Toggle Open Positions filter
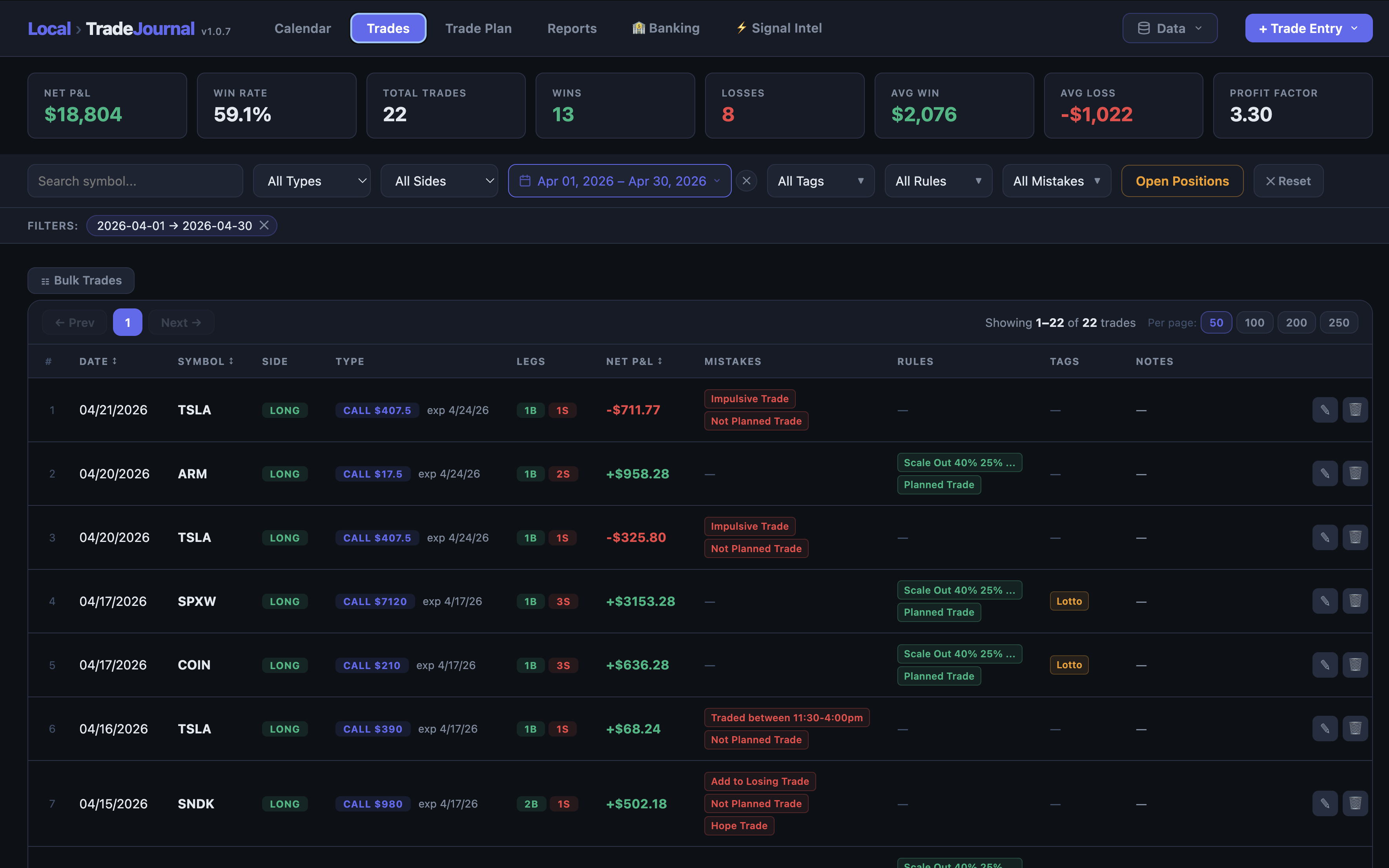Screen dimensions: 1389x868 tap(1182, 181)
